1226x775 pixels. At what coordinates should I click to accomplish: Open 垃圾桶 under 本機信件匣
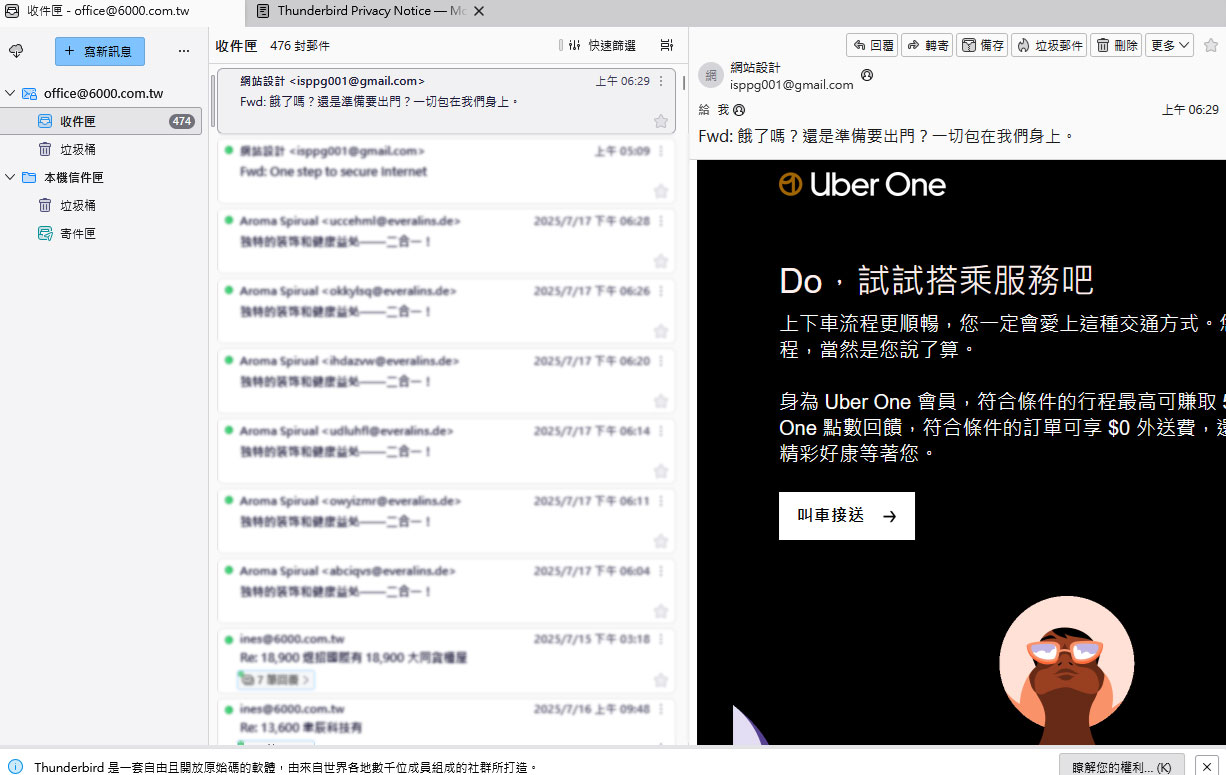102,205
